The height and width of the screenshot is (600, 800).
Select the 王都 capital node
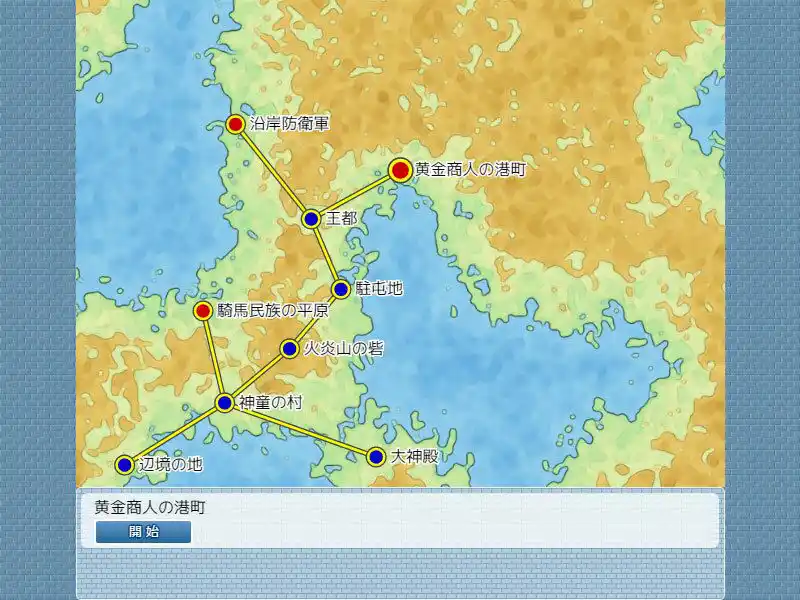pos(310,220)
